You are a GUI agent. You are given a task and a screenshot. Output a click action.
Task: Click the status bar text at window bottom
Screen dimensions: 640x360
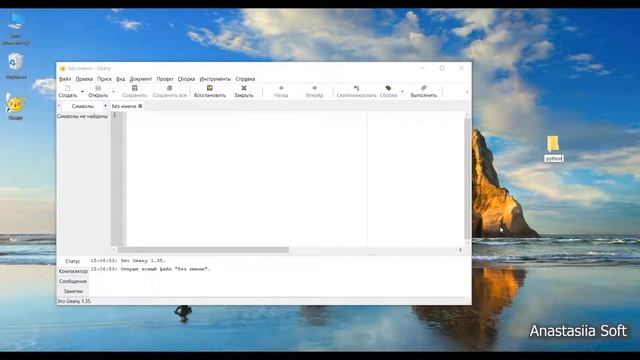tap(74, 301)
